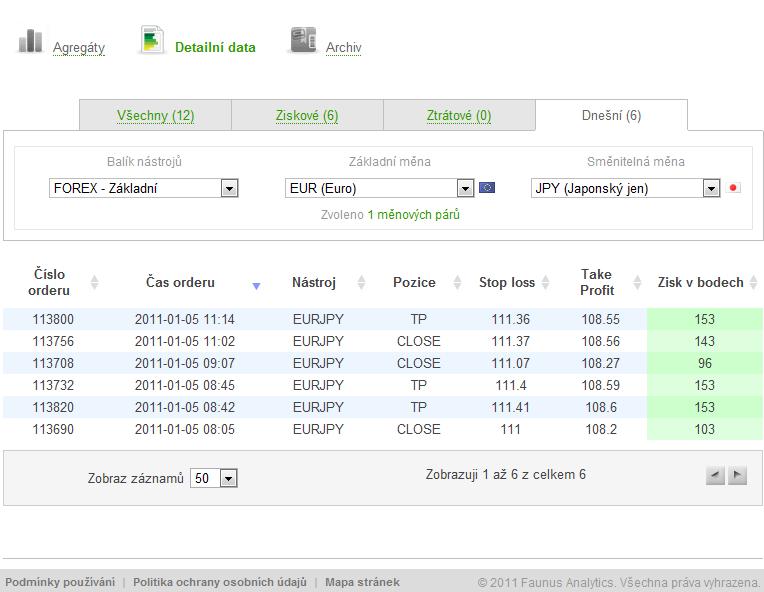764x592 pixels.
Task: Click Pozice column header text
Action: (x=414, y=282)
